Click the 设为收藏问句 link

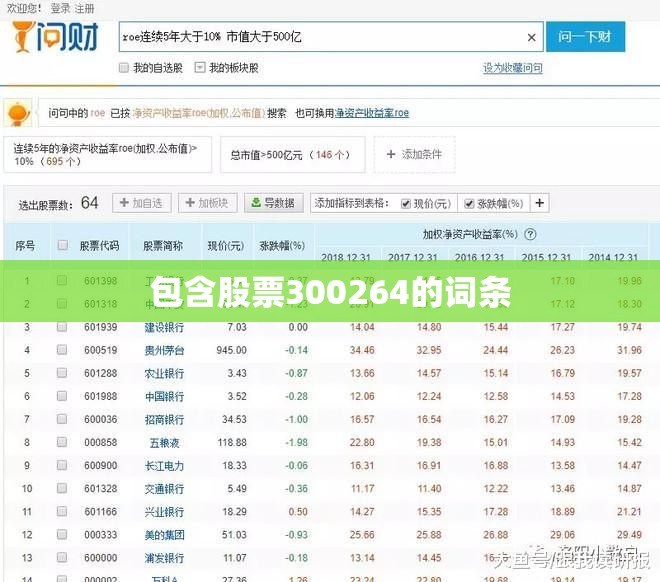pos(513,68)
